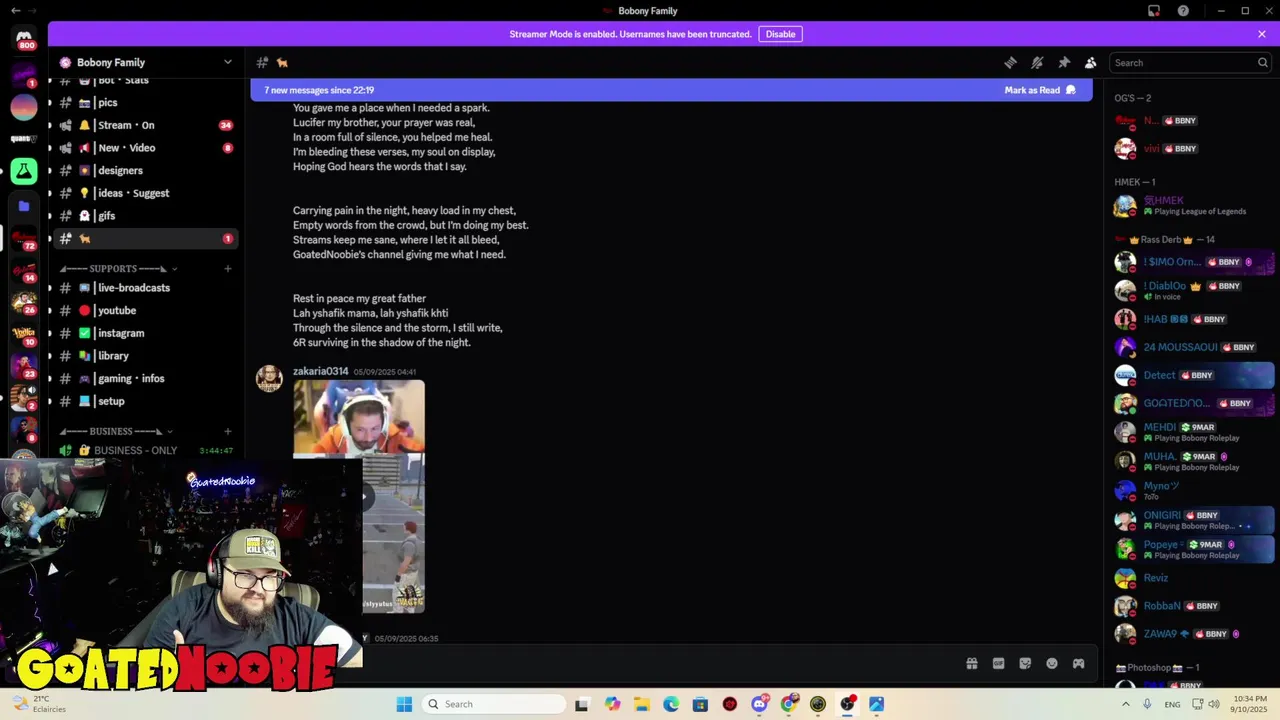1280x720 pixels.
Task: Open the designers channel
Action: tap(145, 170)
